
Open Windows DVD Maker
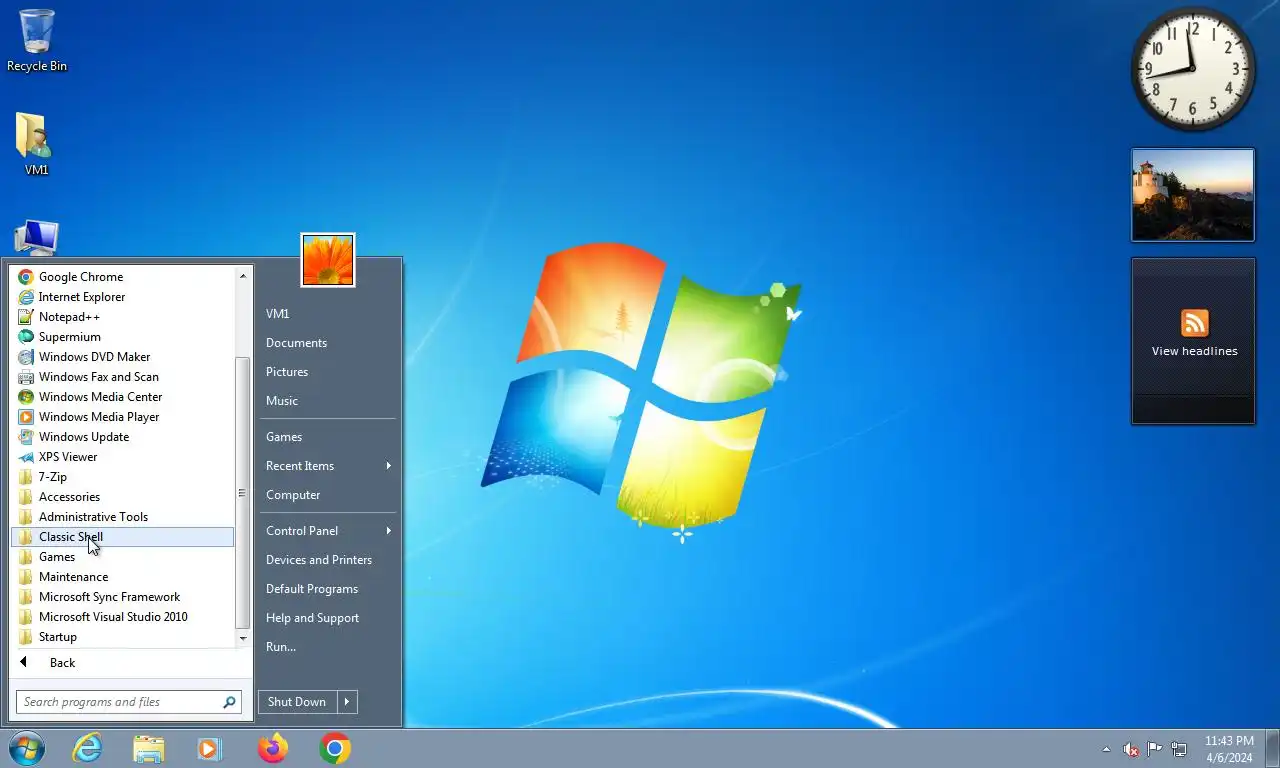(122, 357)
